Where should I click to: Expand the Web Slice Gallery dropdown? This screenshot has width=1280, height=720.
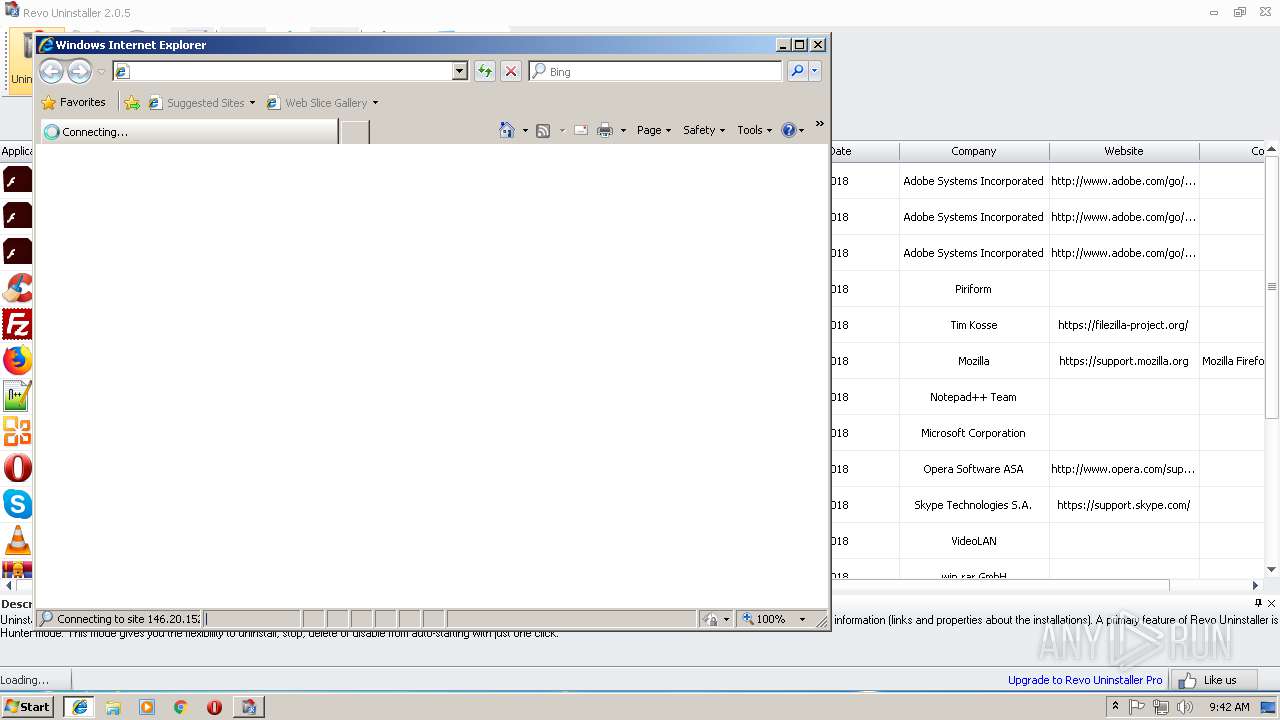pos(375,103)
